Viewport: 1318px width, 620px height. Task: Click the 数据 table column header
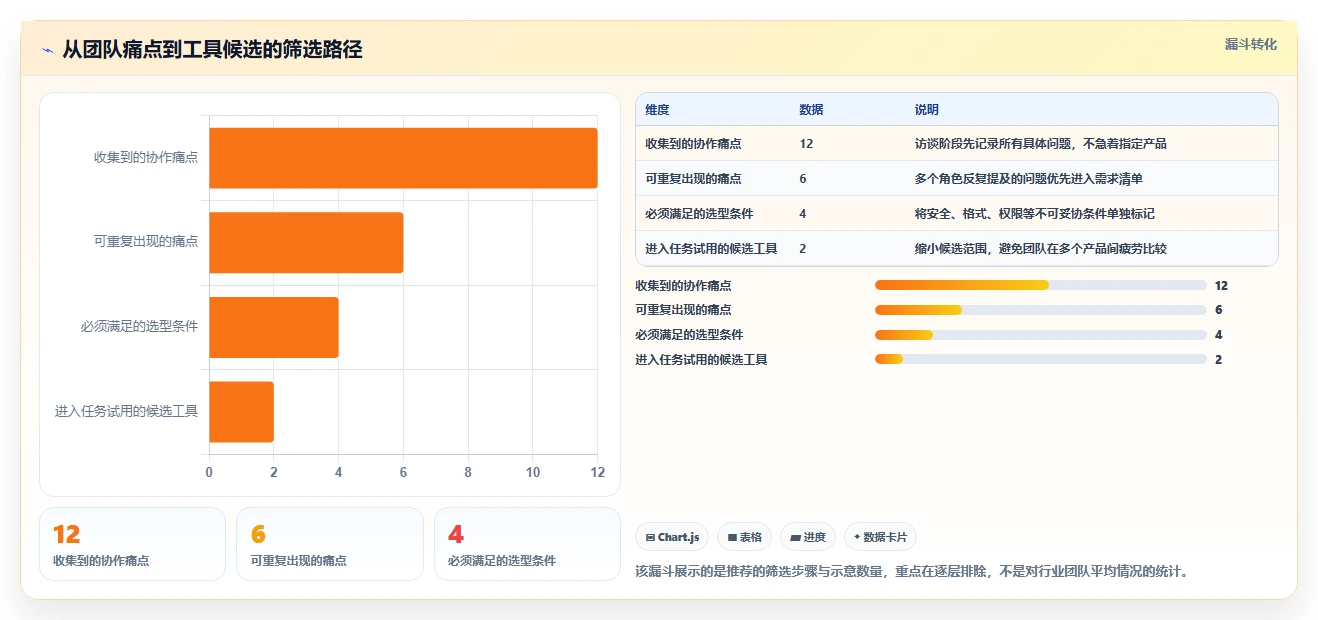[811, 110]
